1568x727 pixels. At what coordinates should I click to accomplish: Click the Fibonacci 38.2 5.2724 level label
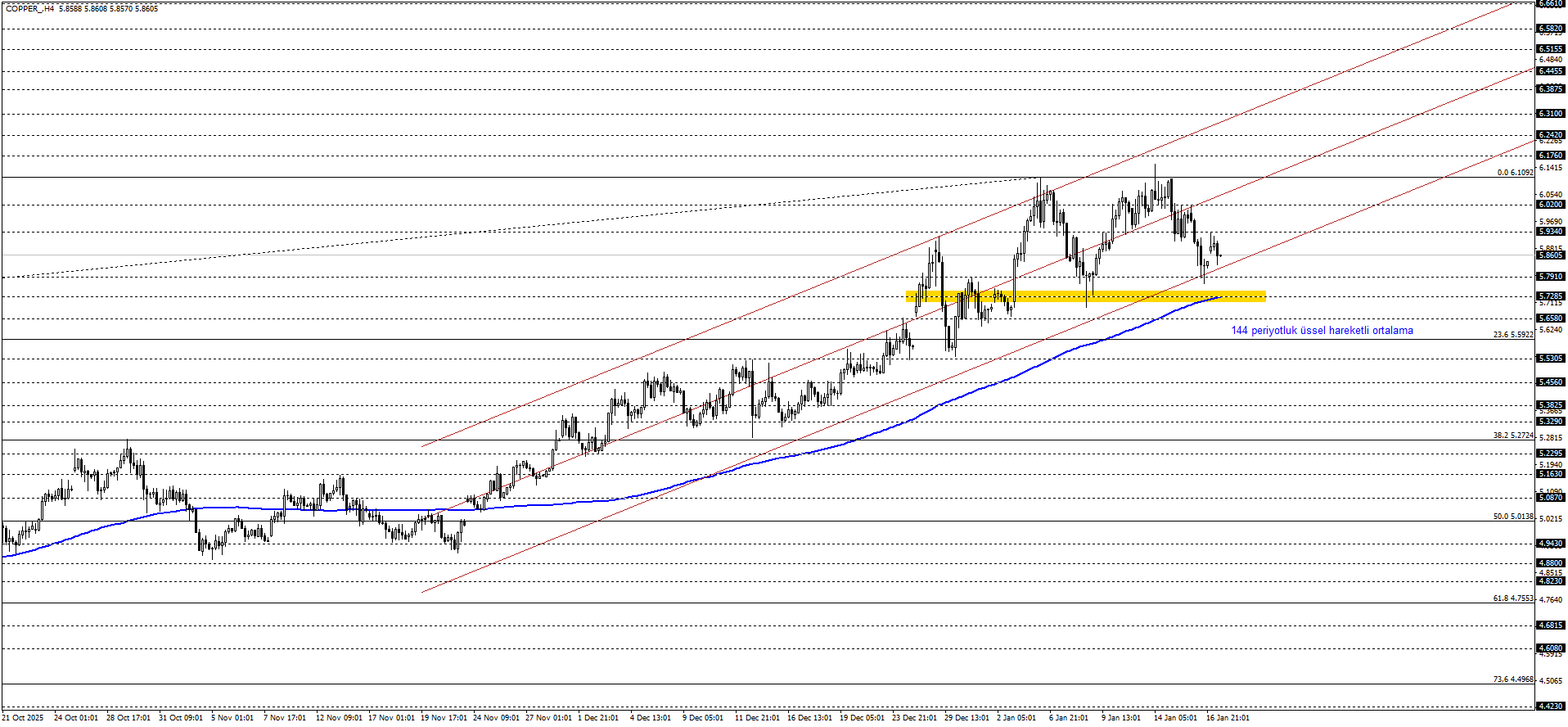1512,436
